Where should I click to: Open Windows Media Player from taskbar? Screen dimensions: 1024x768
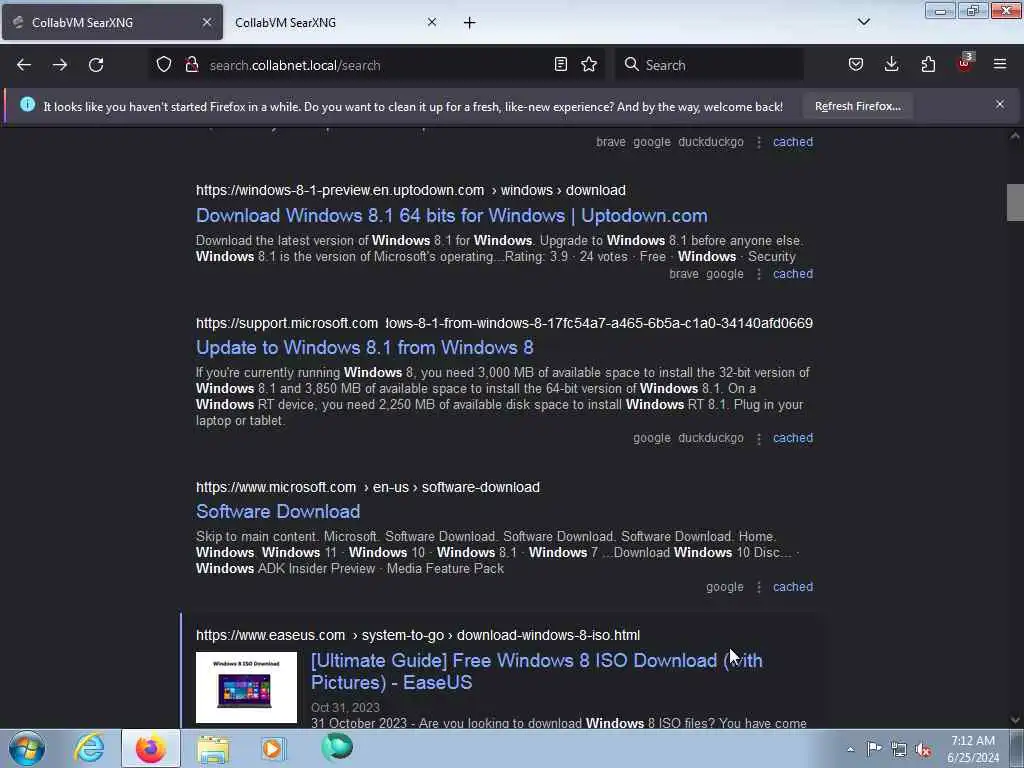(x=273, y=748)
